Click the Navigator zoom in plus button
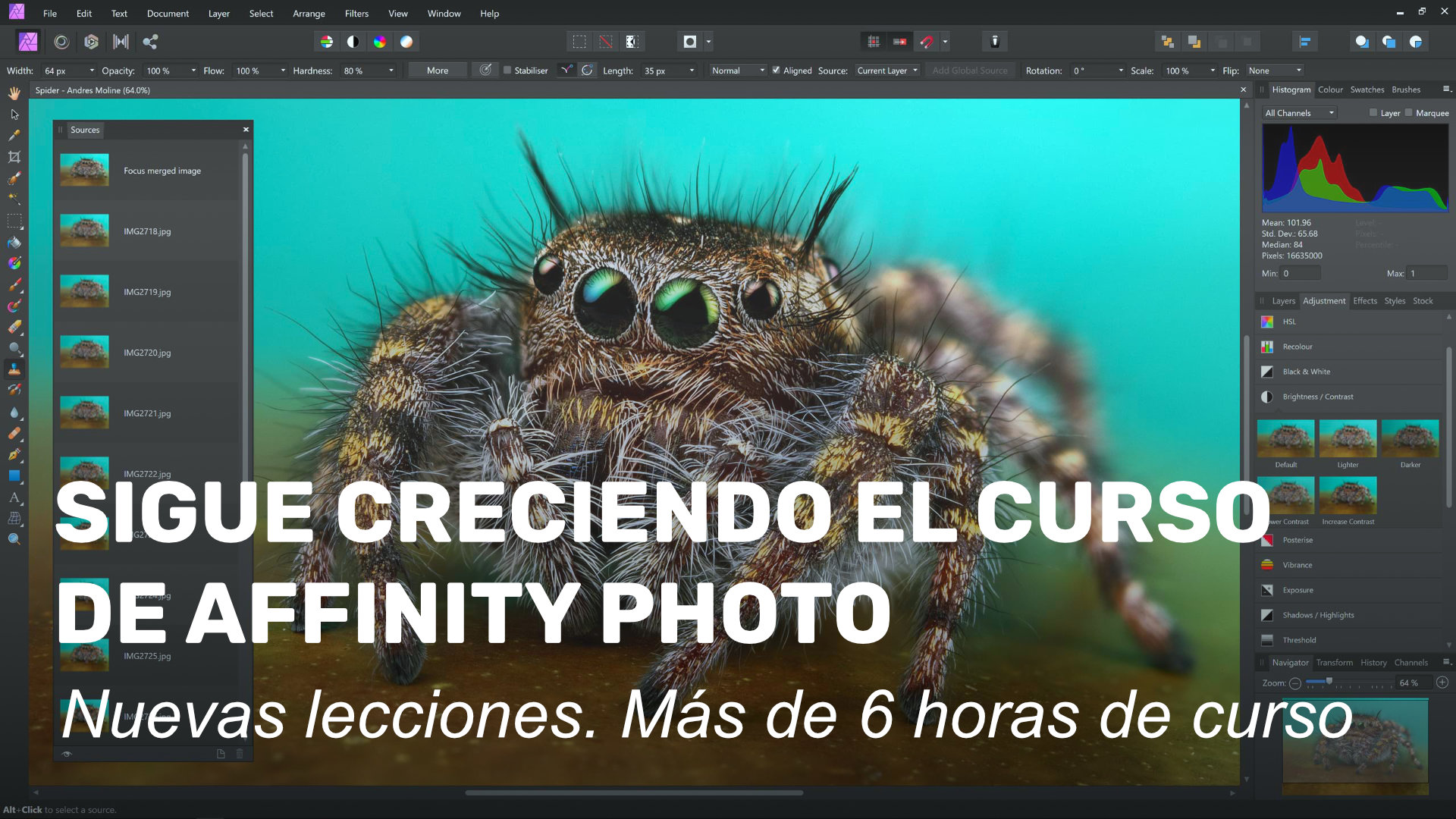Image resolution: width=1456 pixels, height=819 pixels. [x=1442, y=682]
